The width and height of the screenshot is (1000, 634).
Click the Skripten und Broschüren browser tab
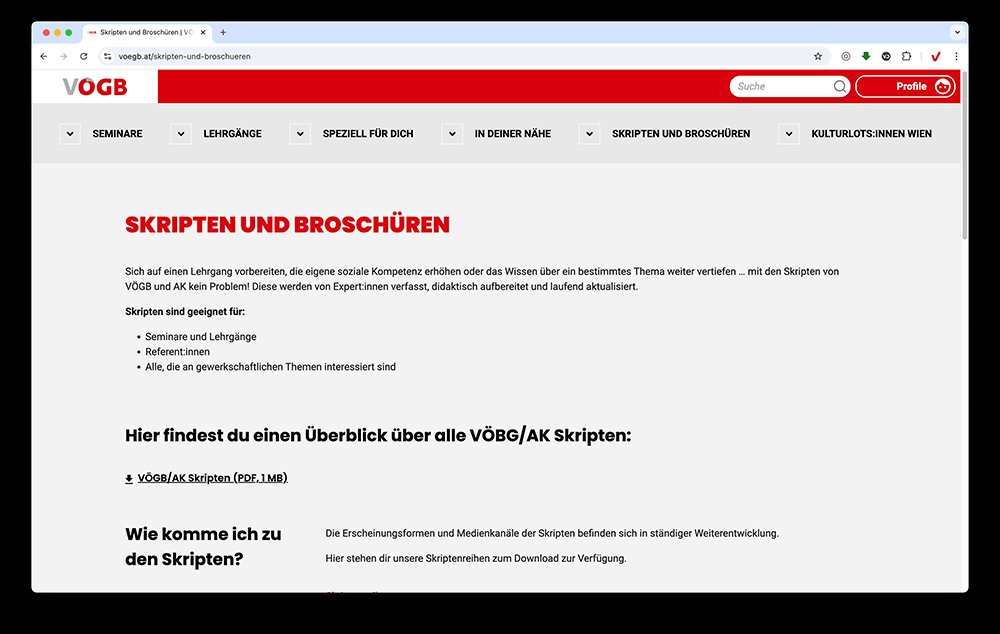coord(145,31)
